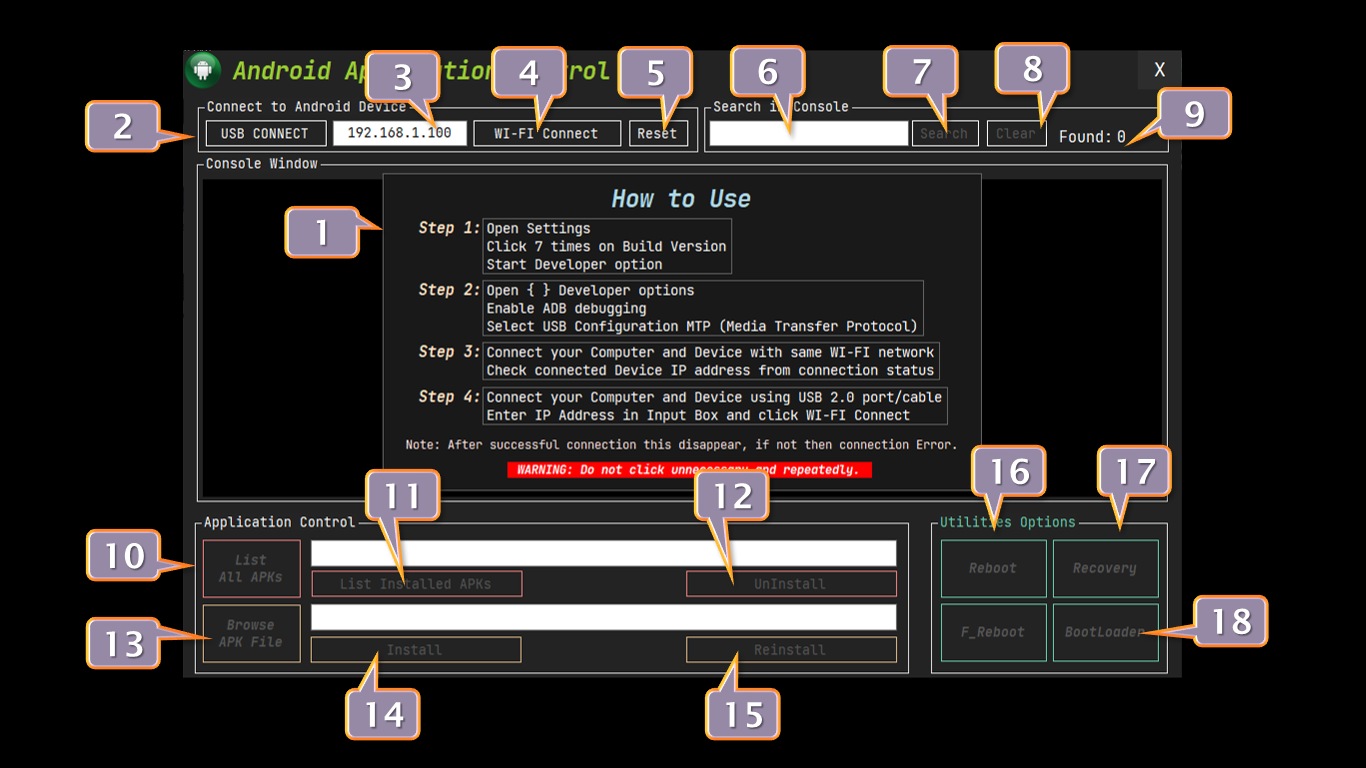Click the F_Reboot utility button
This screenshot has height=768, width=1366.
pos(993,632)
